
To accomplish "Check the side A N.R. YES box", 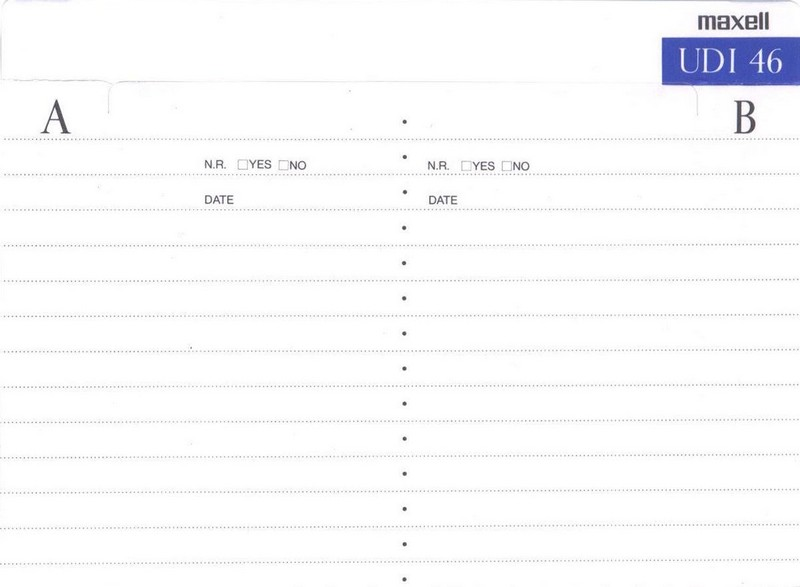I will coord(243,165).
